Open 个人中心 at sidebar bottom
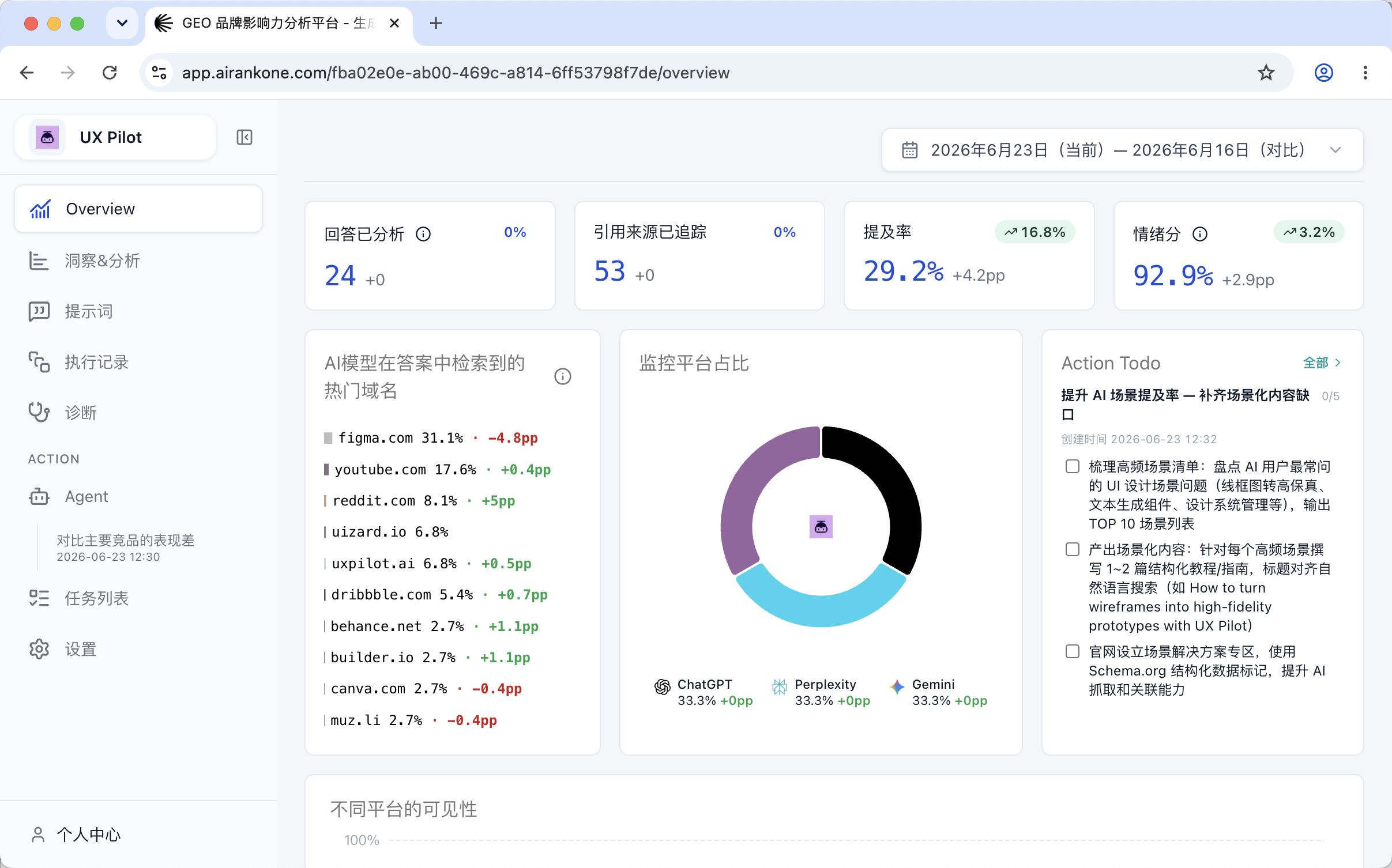The width and height of the screenshot is (1392, 868). click(75, 835)
